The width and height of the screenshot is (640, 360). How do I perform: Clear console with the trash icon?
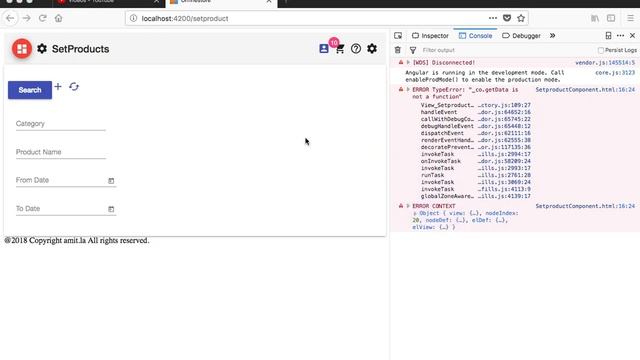tap(398, 50)
